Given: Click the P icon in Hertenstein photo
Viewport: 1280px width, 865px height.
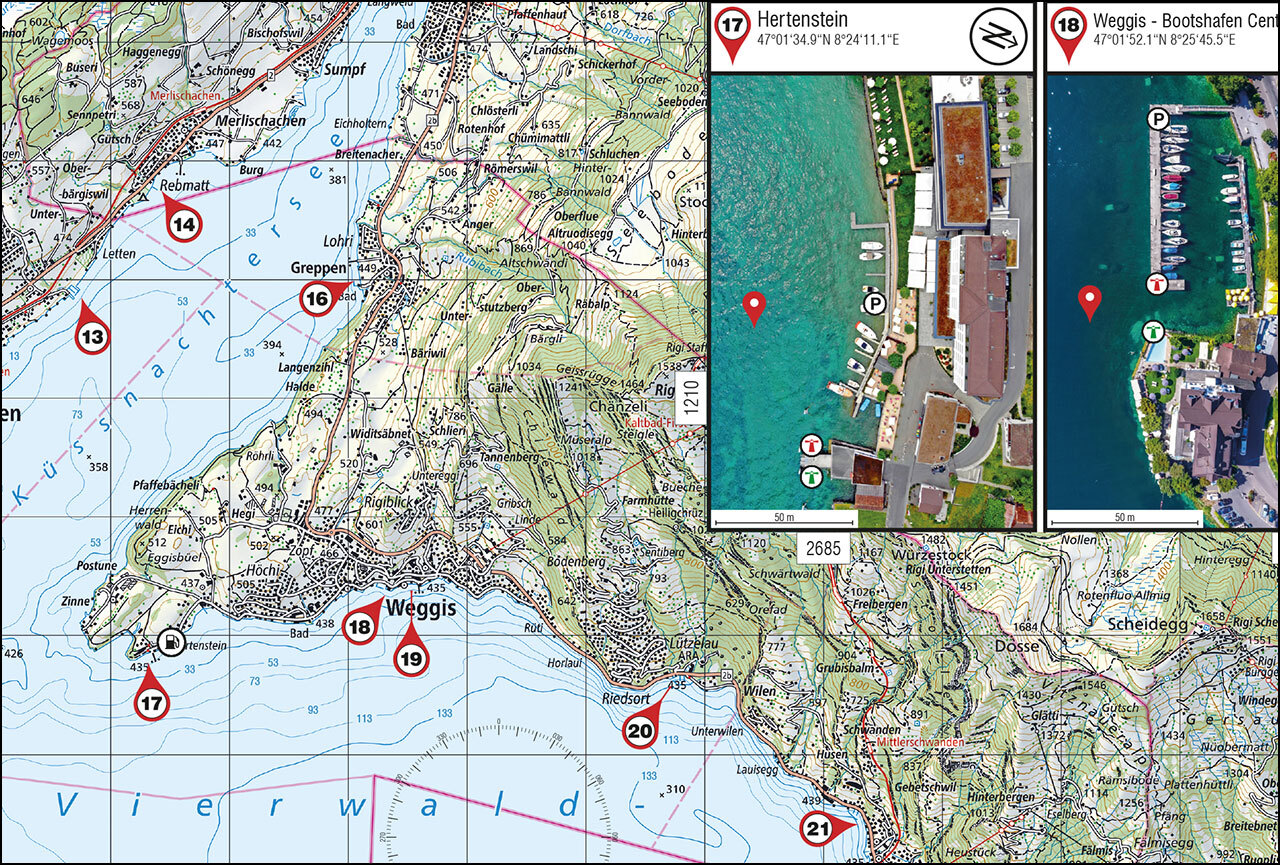Looking at the screenshot, I should [874, 301].
